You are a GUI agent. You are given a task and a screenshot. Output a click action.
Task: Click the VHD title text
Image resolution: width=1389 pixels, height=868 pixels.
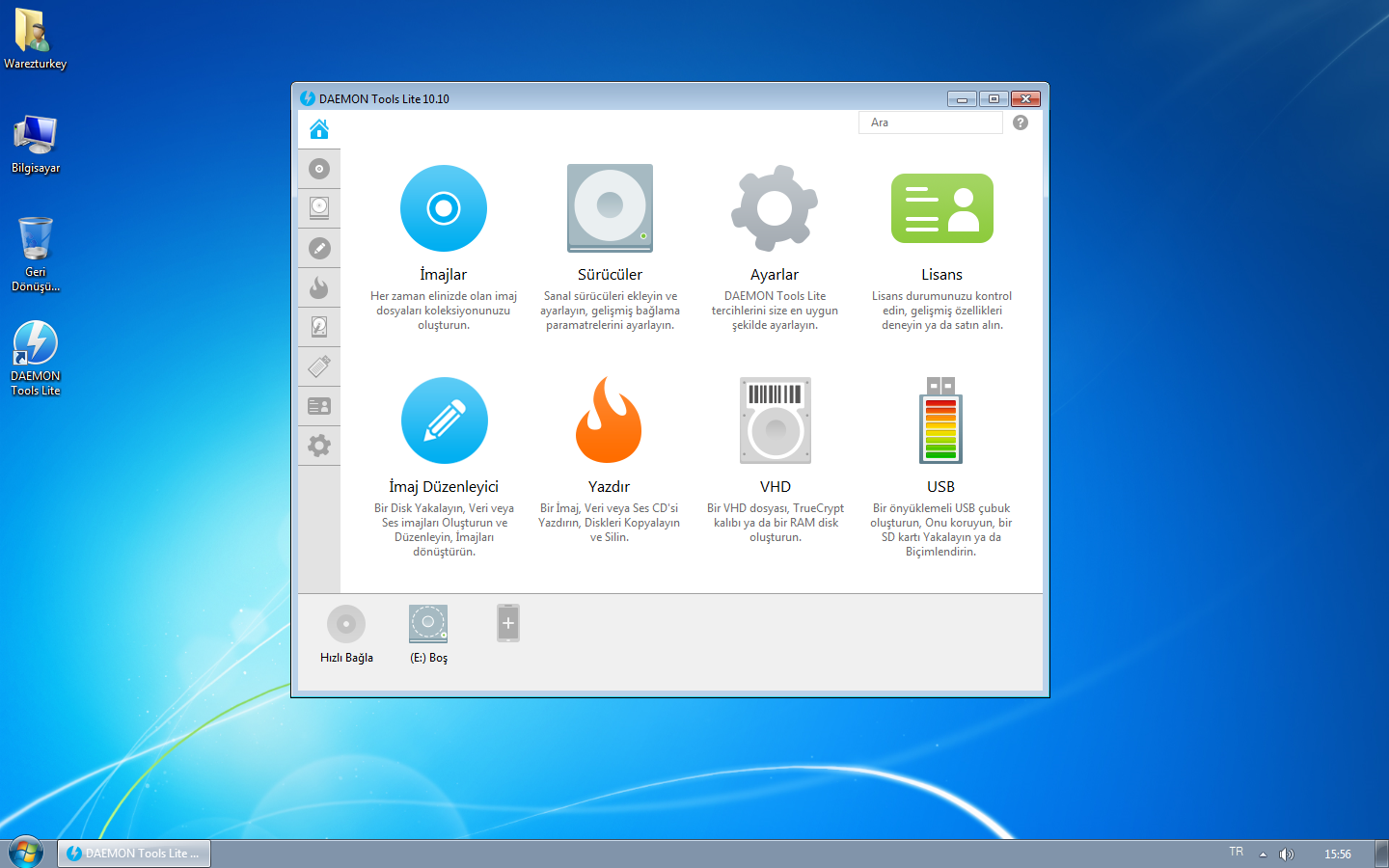[x=776, y=487]
